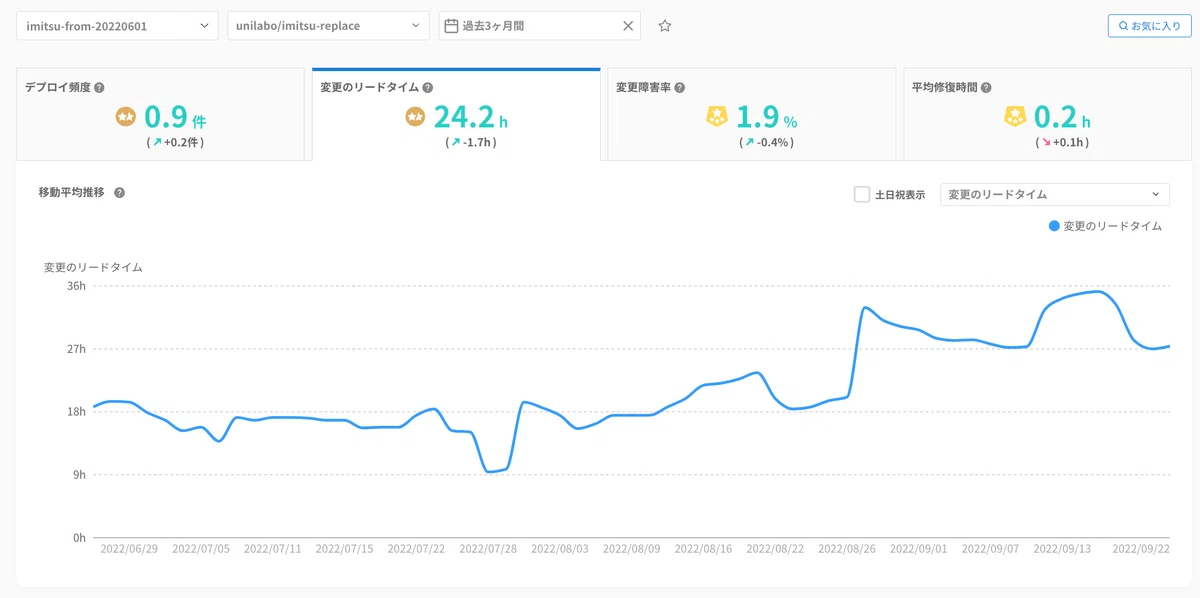Switch to the デプロイ頻度 tab

(159, 114)
